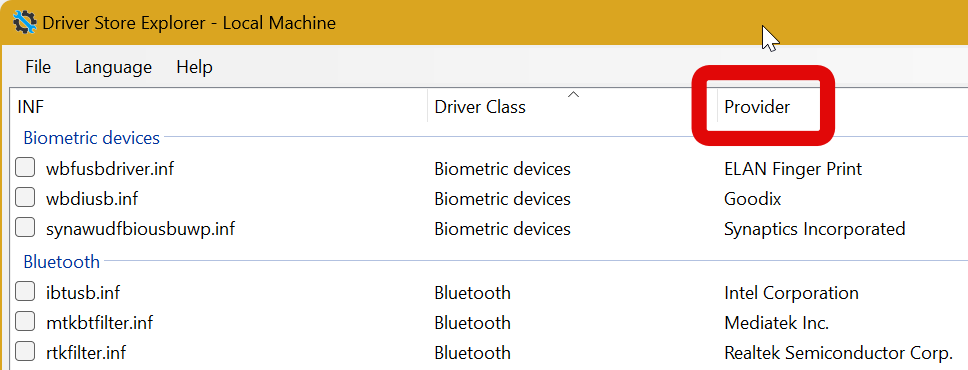Toggle the mtkbtfilter.inf checkbox
Screen dimensions: 968x370
click(25, 321)
